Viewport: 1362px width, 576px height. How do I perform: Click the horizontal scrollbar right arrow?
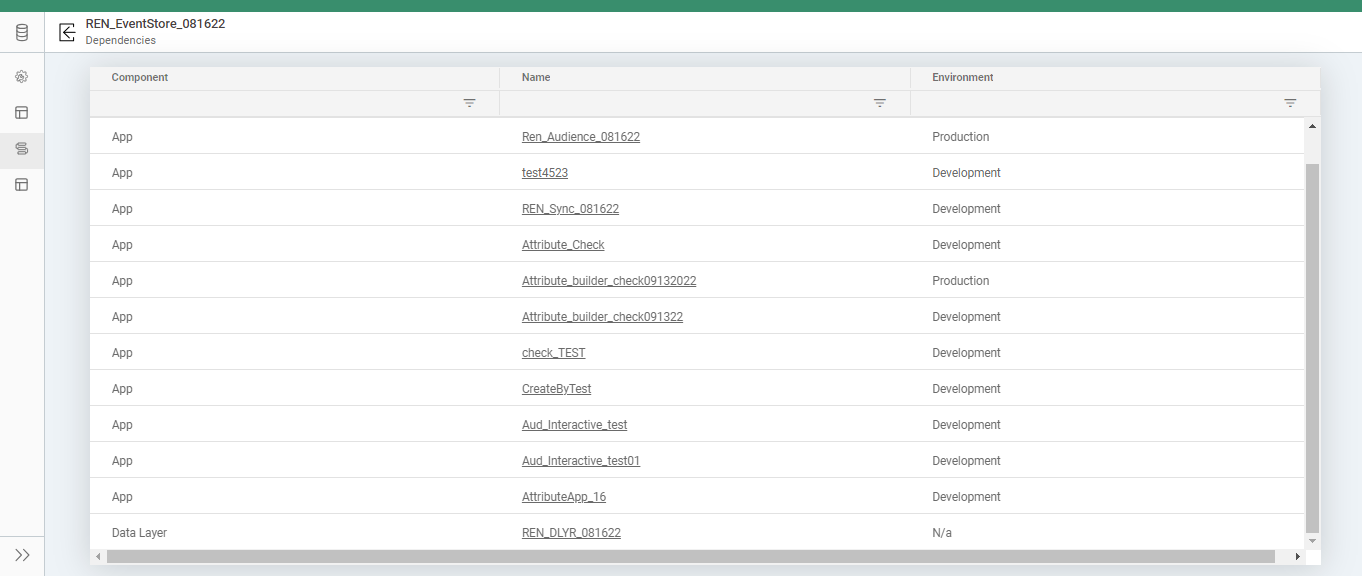click(x=1297, y=556)
